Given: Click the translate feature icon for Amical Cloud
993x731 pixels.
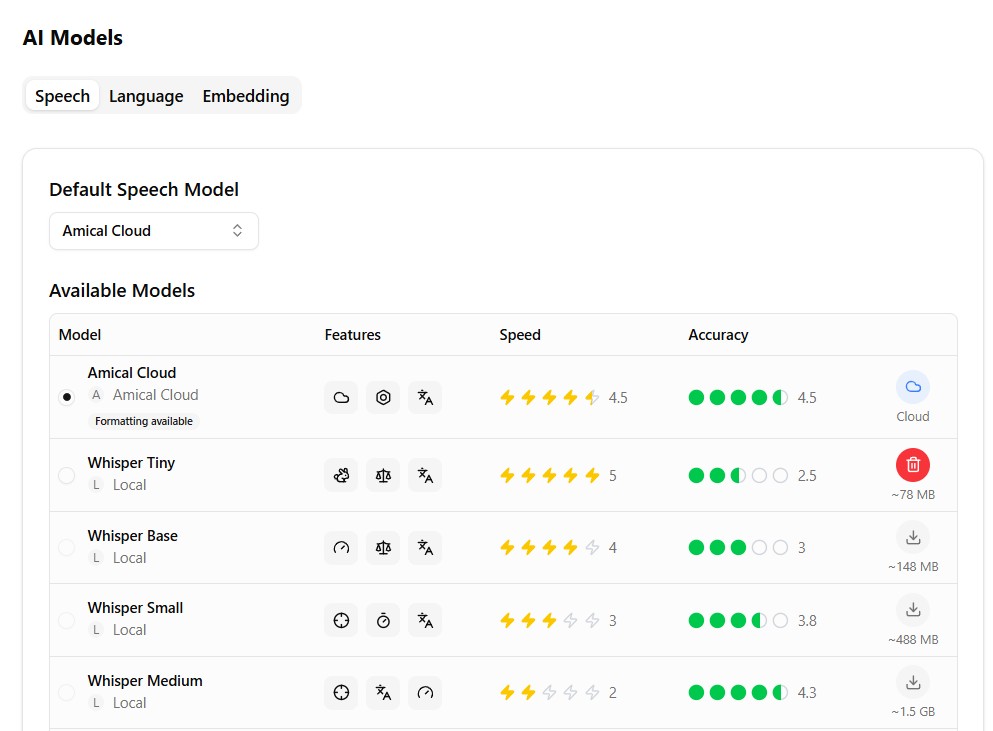Looking at the screenshot, I should click(425, 397).
